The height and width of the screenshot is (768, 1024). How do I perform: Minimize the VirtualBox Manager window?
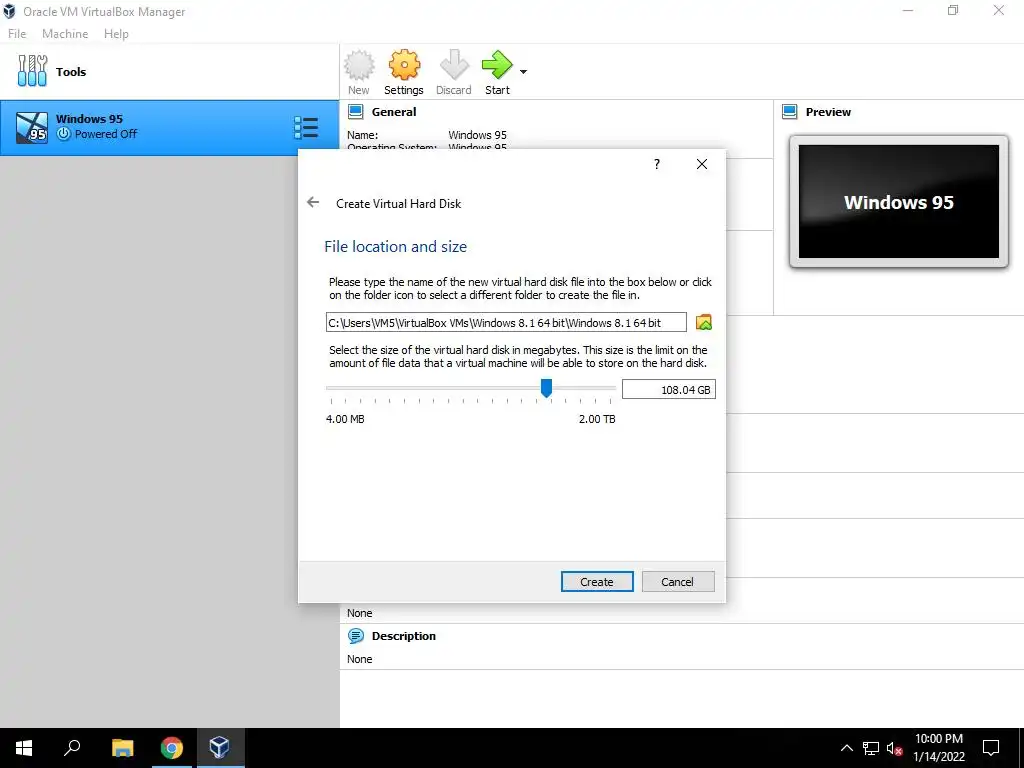(x=908, y=10)
